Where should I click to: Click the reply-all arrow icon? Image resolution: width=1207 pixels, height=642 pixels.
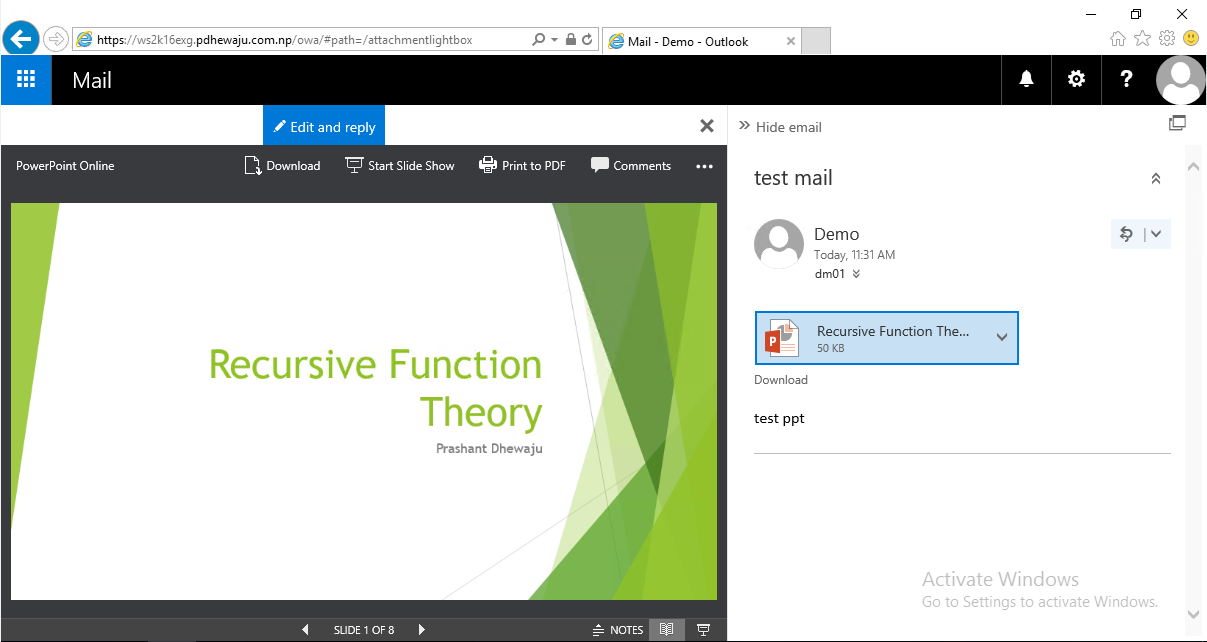tap(1127, 233)
